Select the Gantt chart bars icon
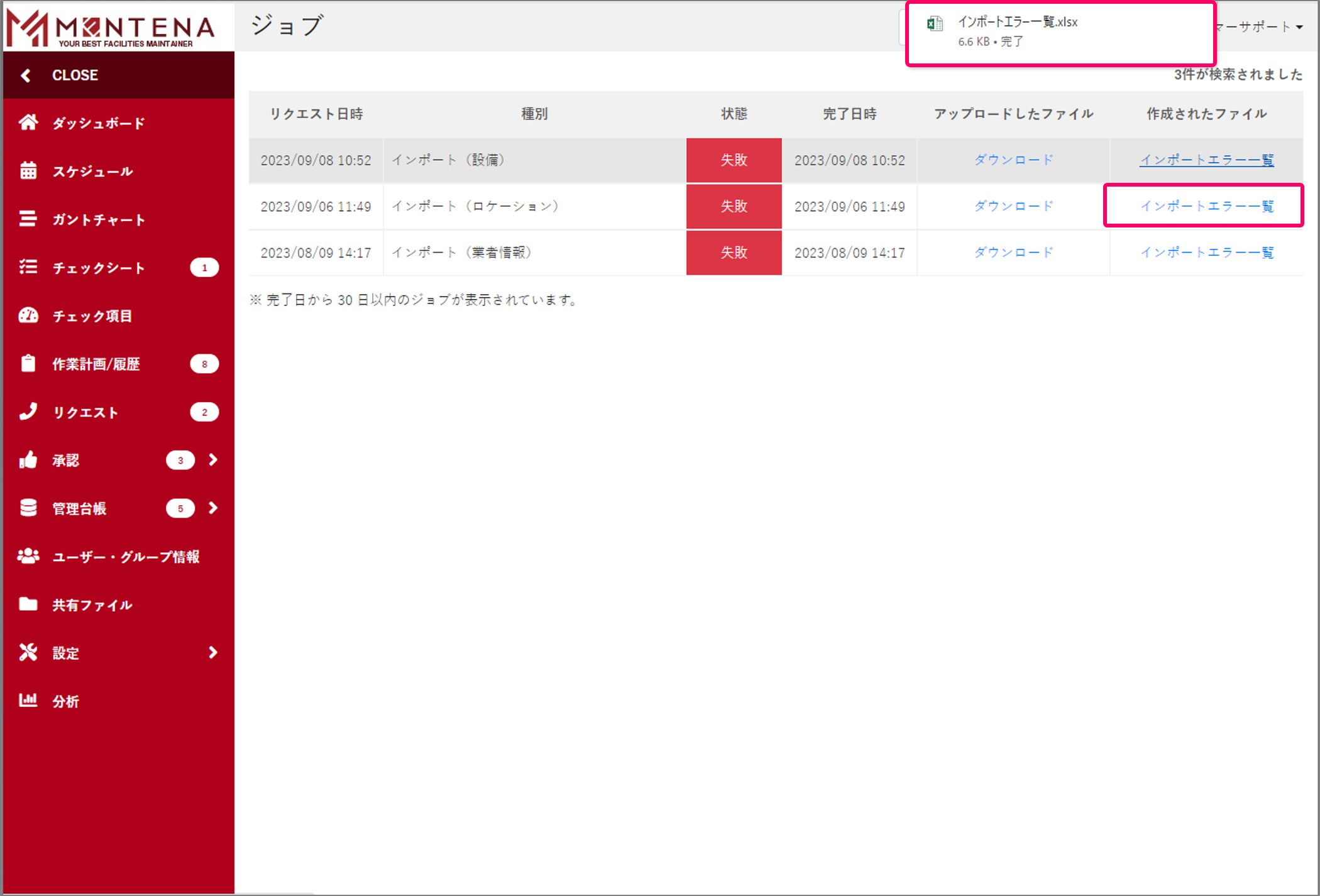This screenshot has width=1320, height=896. tap(28, 219)
